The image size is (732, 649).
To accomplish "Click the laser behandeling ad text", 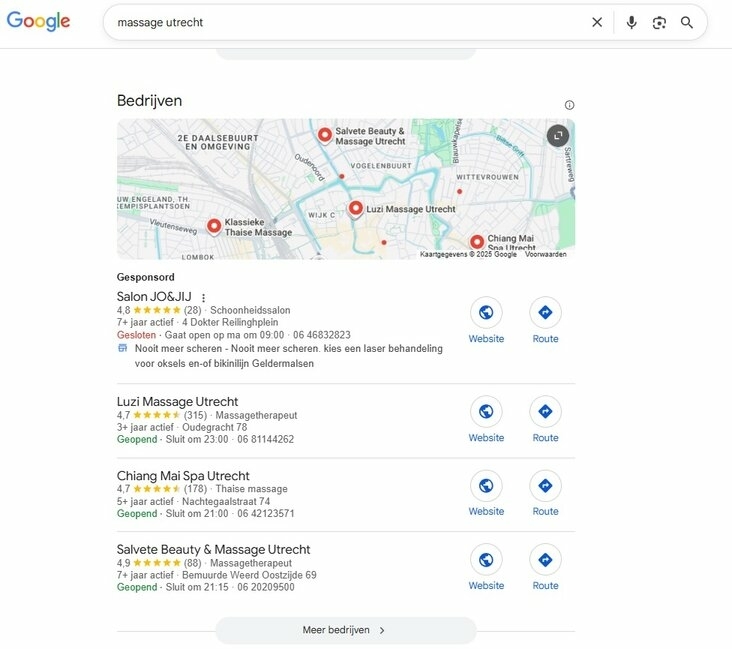I will pyautogui.click(x=289, y=356).
